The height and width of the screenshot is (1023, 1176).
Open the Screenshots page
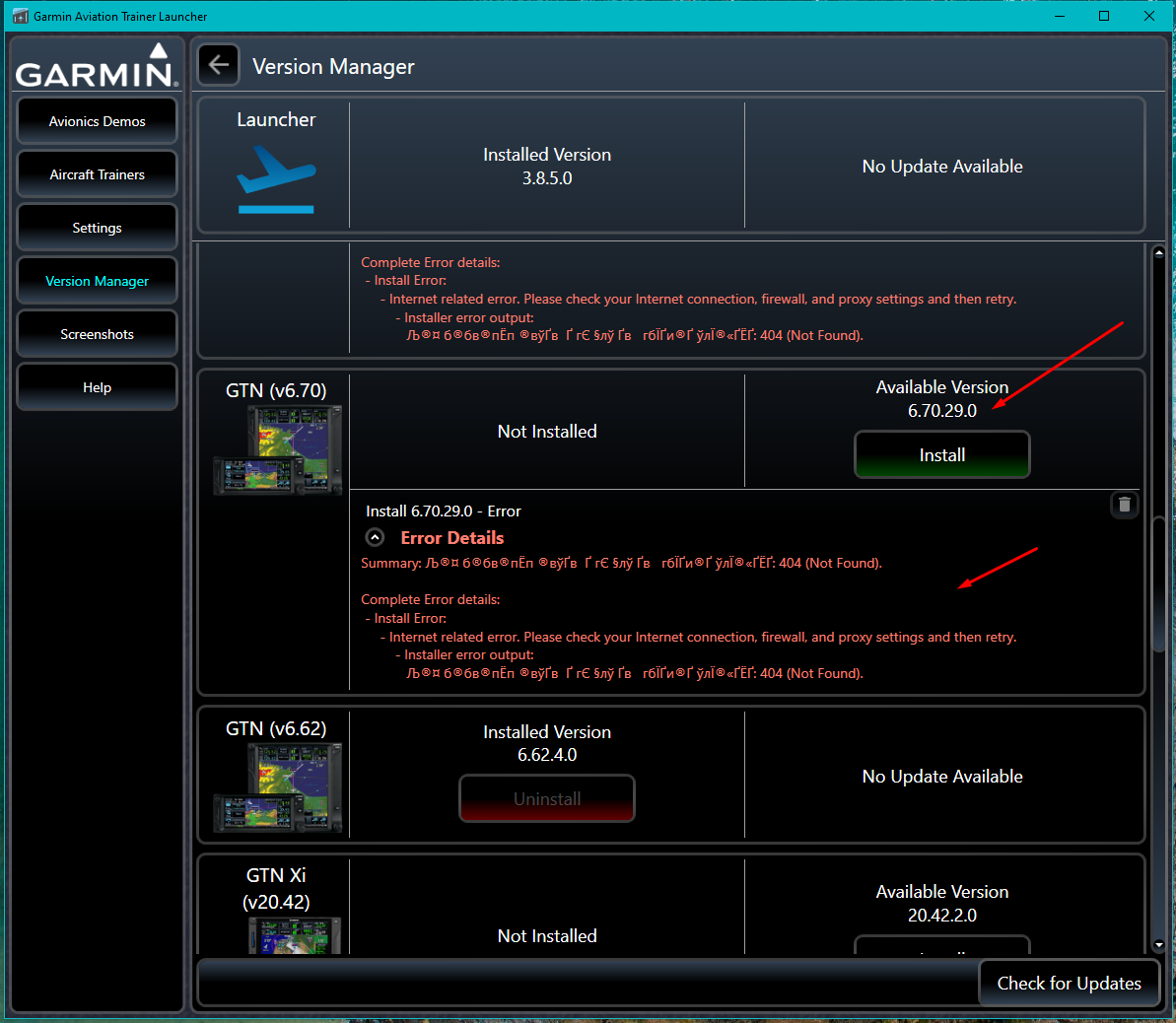[97, 334]
